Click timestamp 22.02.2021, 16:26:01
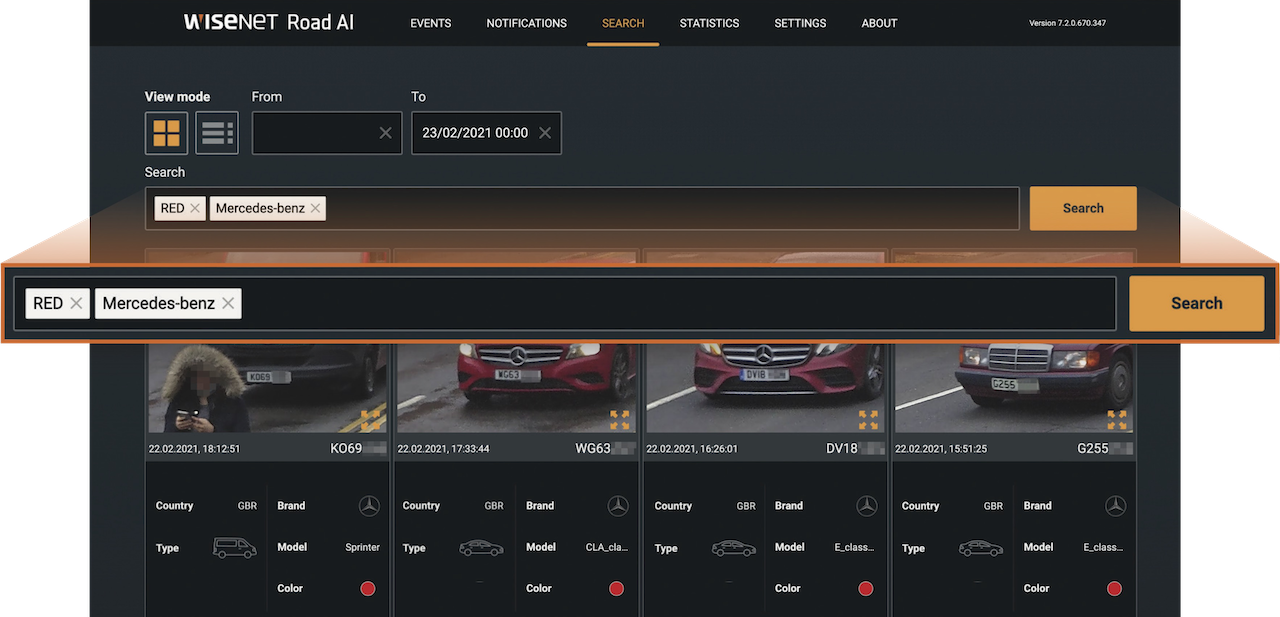The height and width of the screenshot is (617, 1280). (x=692, y=449)
